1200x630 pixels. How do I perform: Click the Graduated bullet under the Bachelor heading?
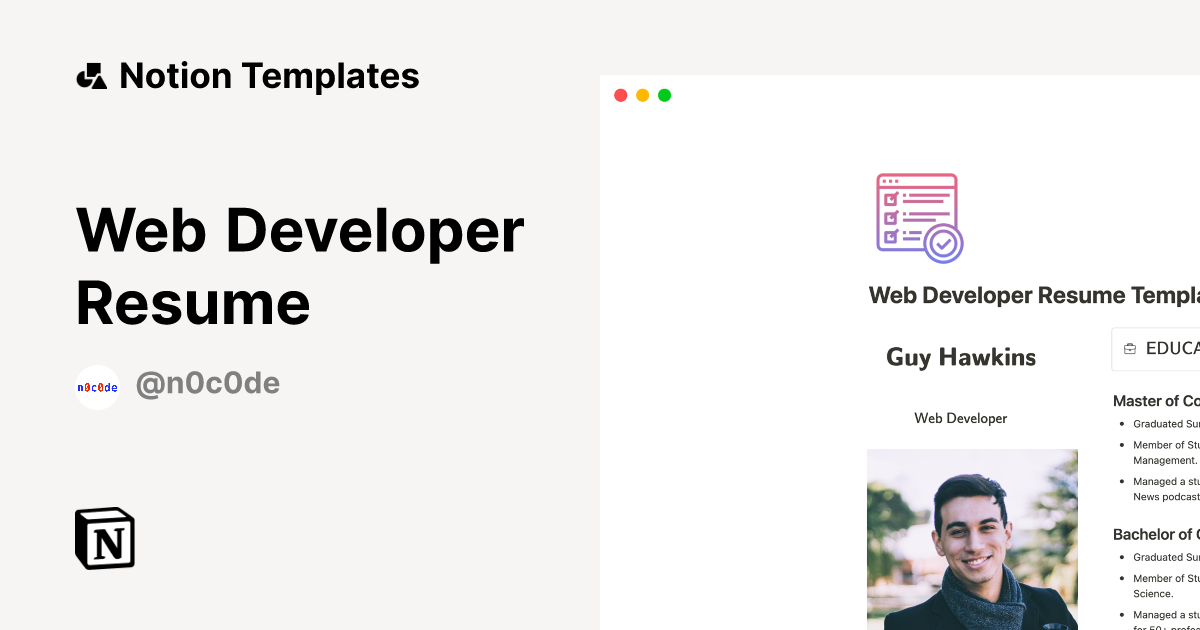[1165, 557]
